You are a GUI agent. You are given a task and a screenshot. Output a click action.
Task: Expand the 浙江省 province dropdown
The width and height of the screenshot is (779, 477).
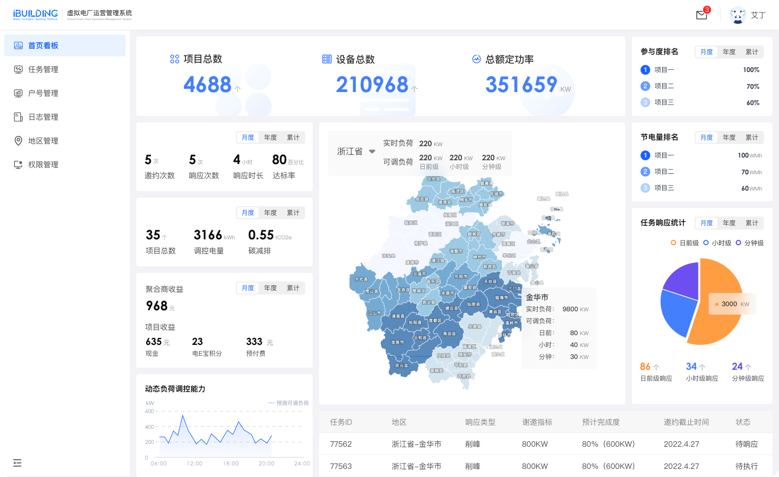coord(371,152)
